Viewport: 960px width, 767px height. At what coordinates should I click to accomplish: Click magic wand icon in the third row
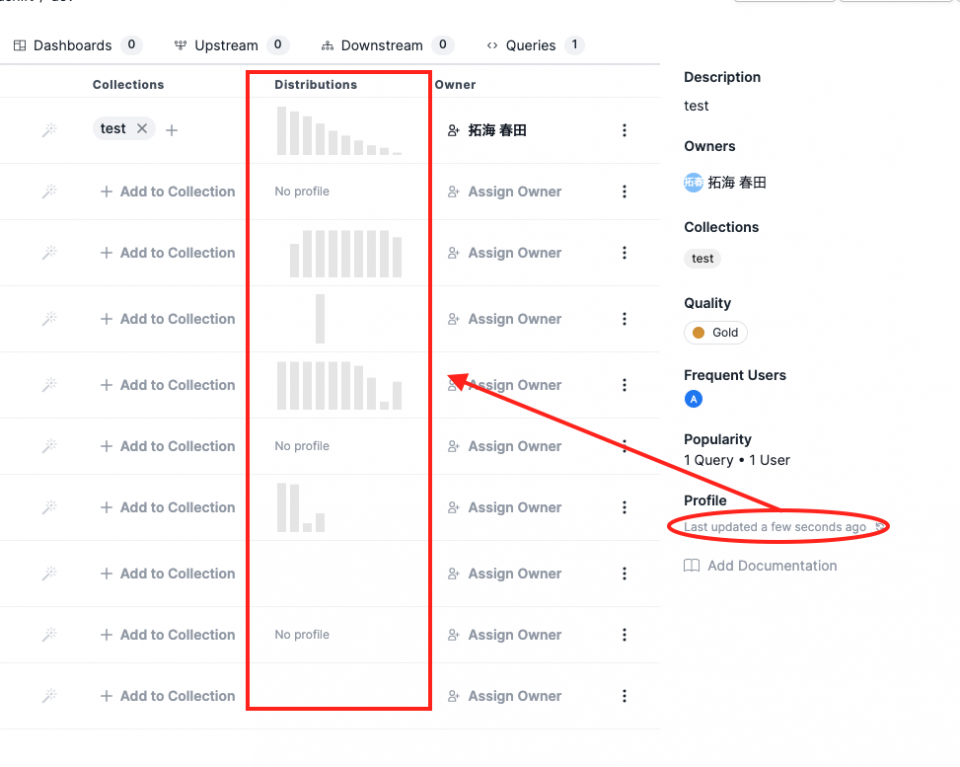tap(49, 252)
